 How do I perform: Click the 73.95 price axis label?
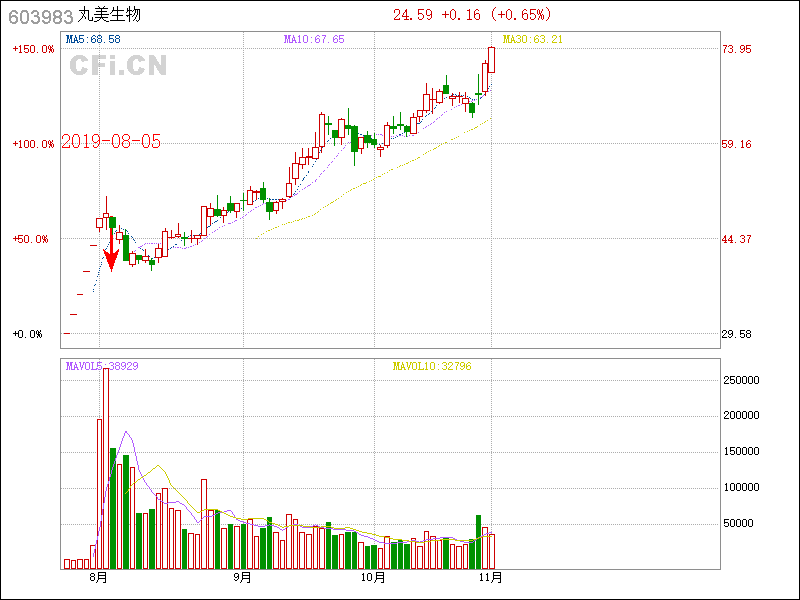click(737, 49)
